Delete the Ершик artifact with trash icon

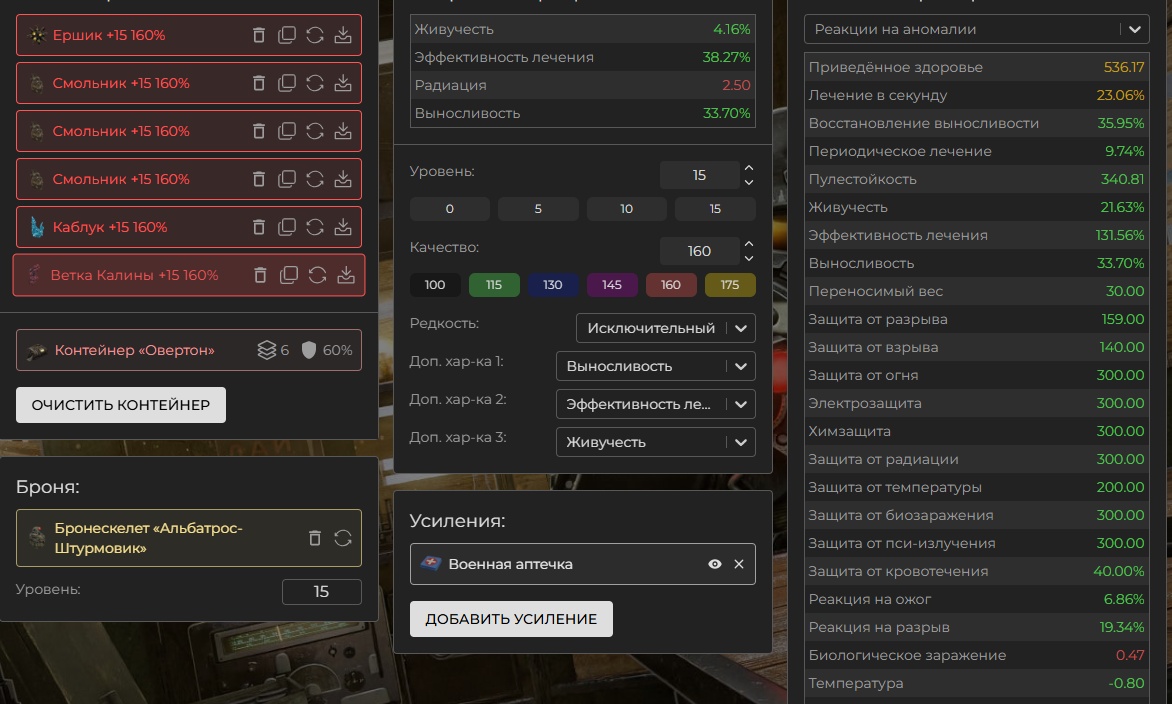coord(259,35)
